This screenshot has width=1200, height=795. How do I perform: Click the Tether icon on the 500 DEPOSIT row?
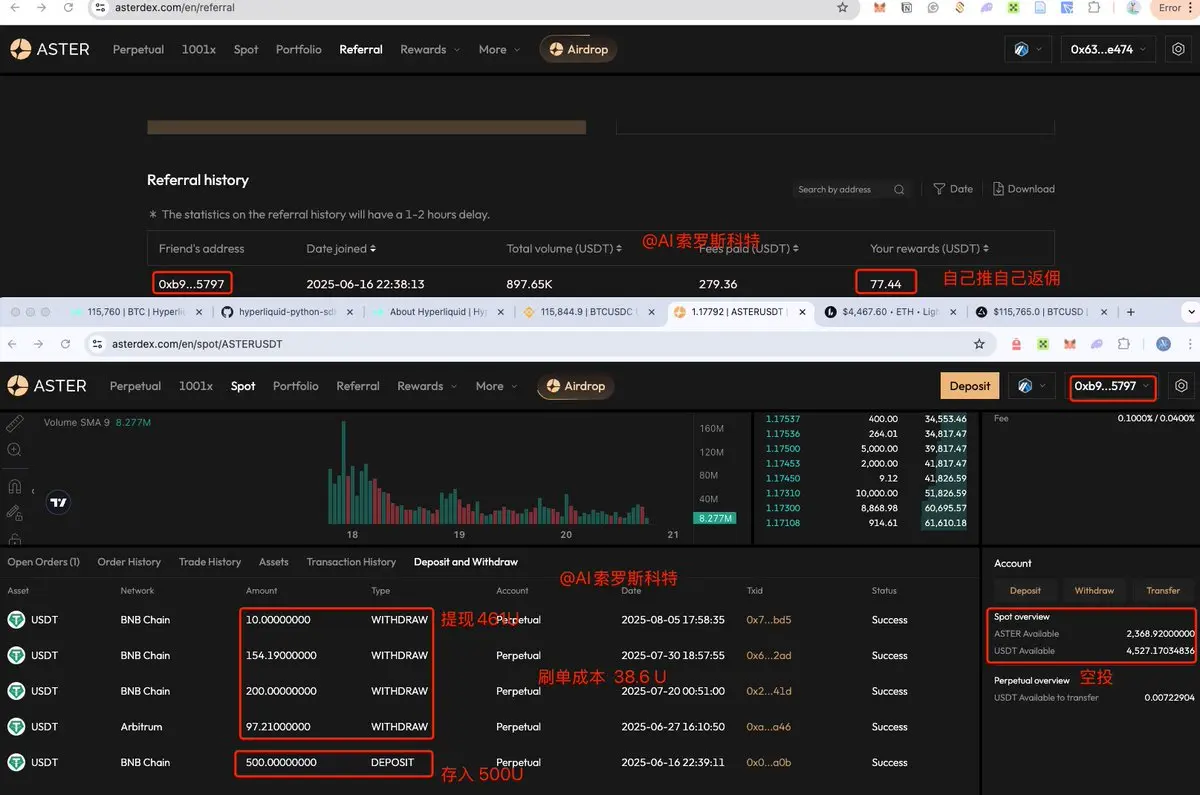16,762
